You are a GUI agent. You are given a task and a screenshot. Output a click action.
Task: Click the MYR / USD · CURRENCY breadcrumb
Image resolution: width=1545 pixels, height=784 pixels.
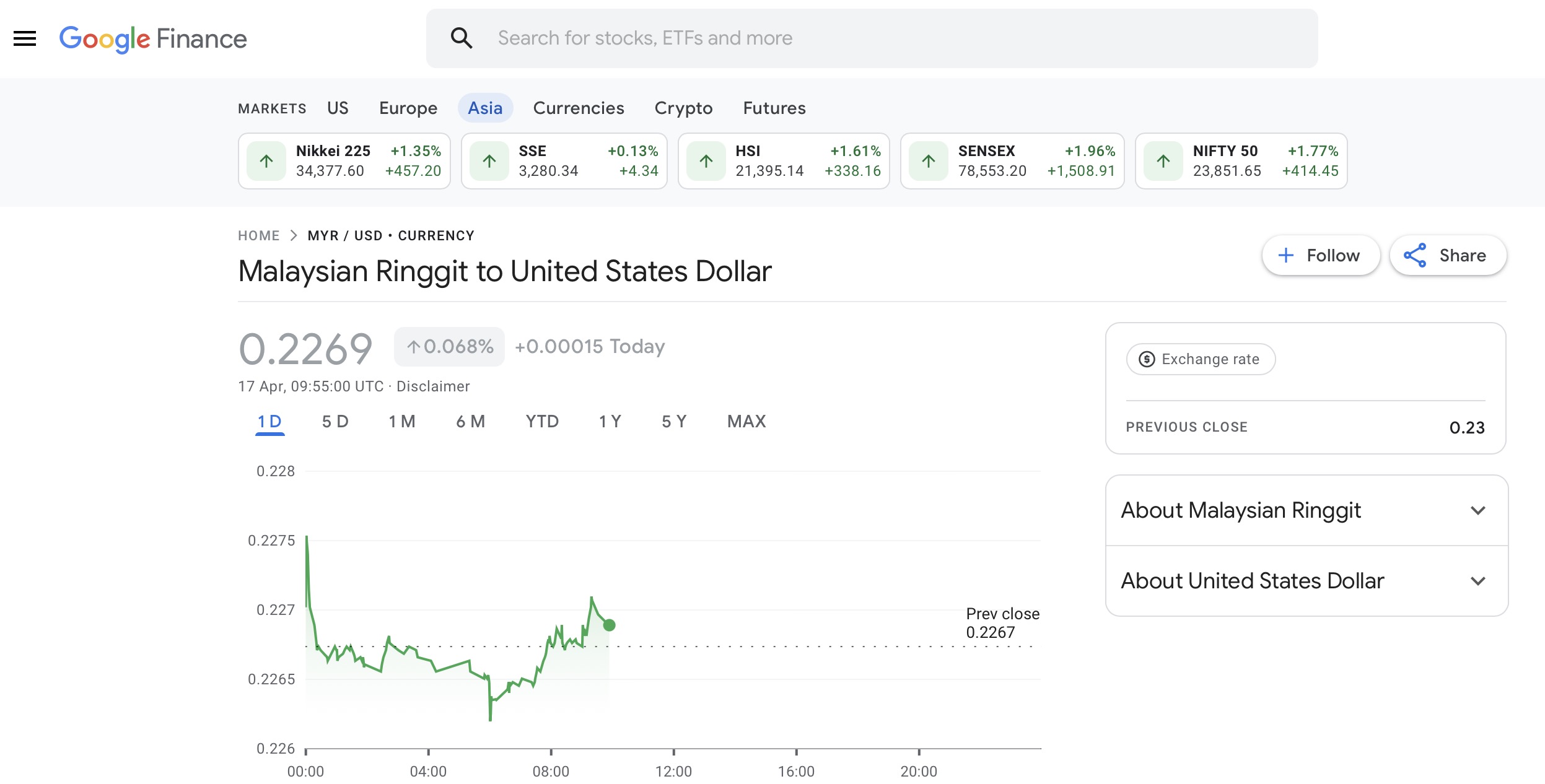pyautogui.click(x=391, y=235)
